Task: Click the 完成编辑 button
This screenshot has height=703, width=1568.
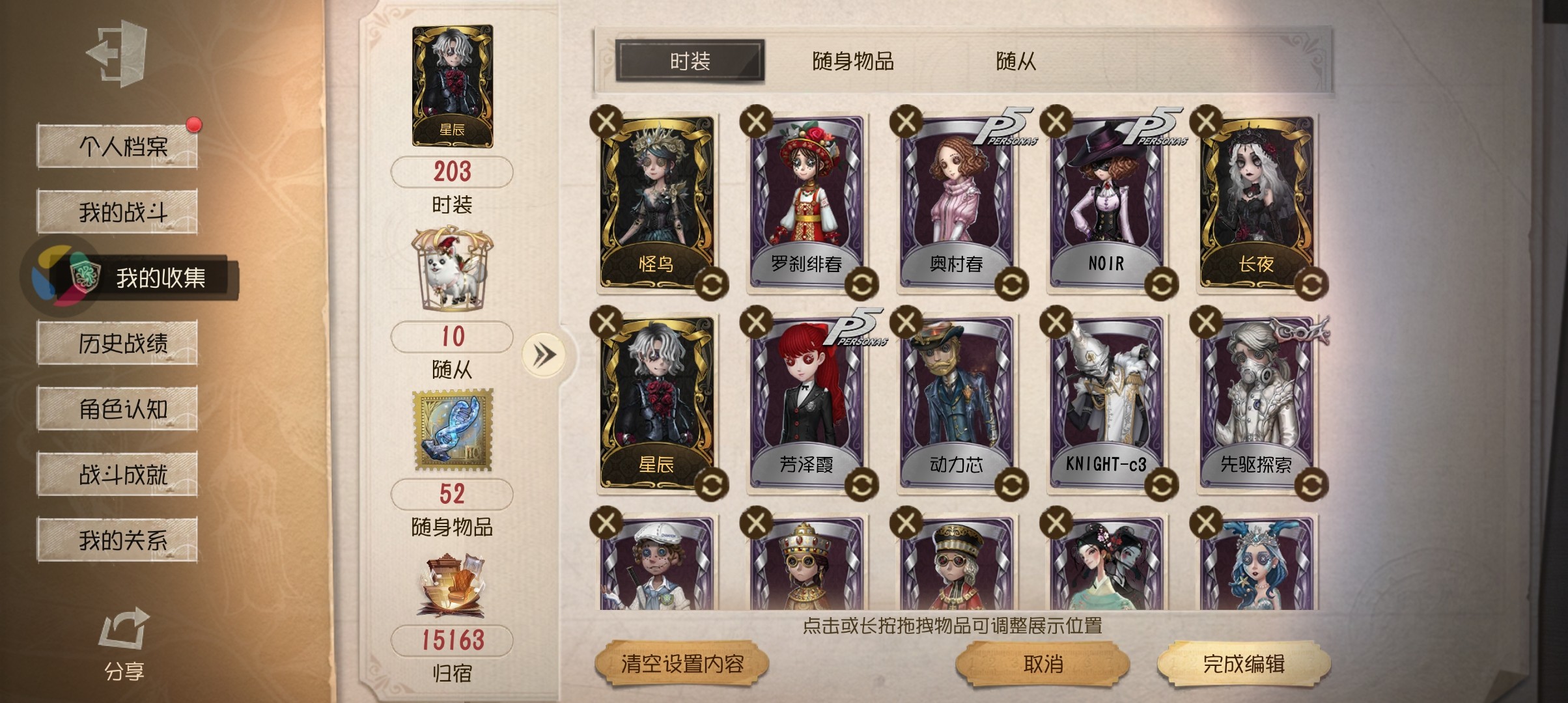Action: 1244,664
